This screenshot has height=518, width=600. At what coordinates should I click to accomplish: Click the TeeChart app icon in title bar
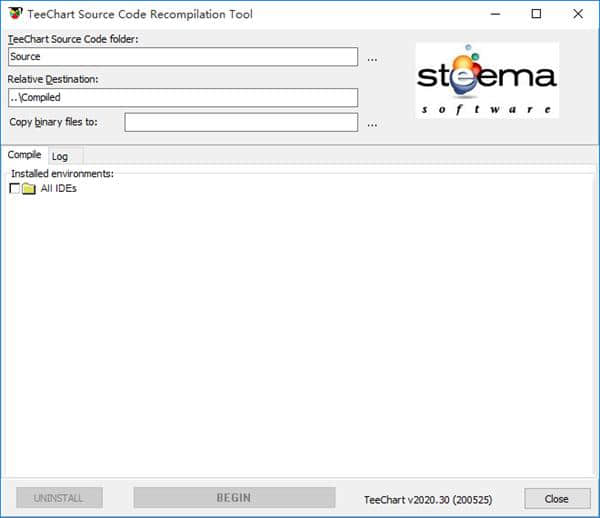tap(16, 13)
